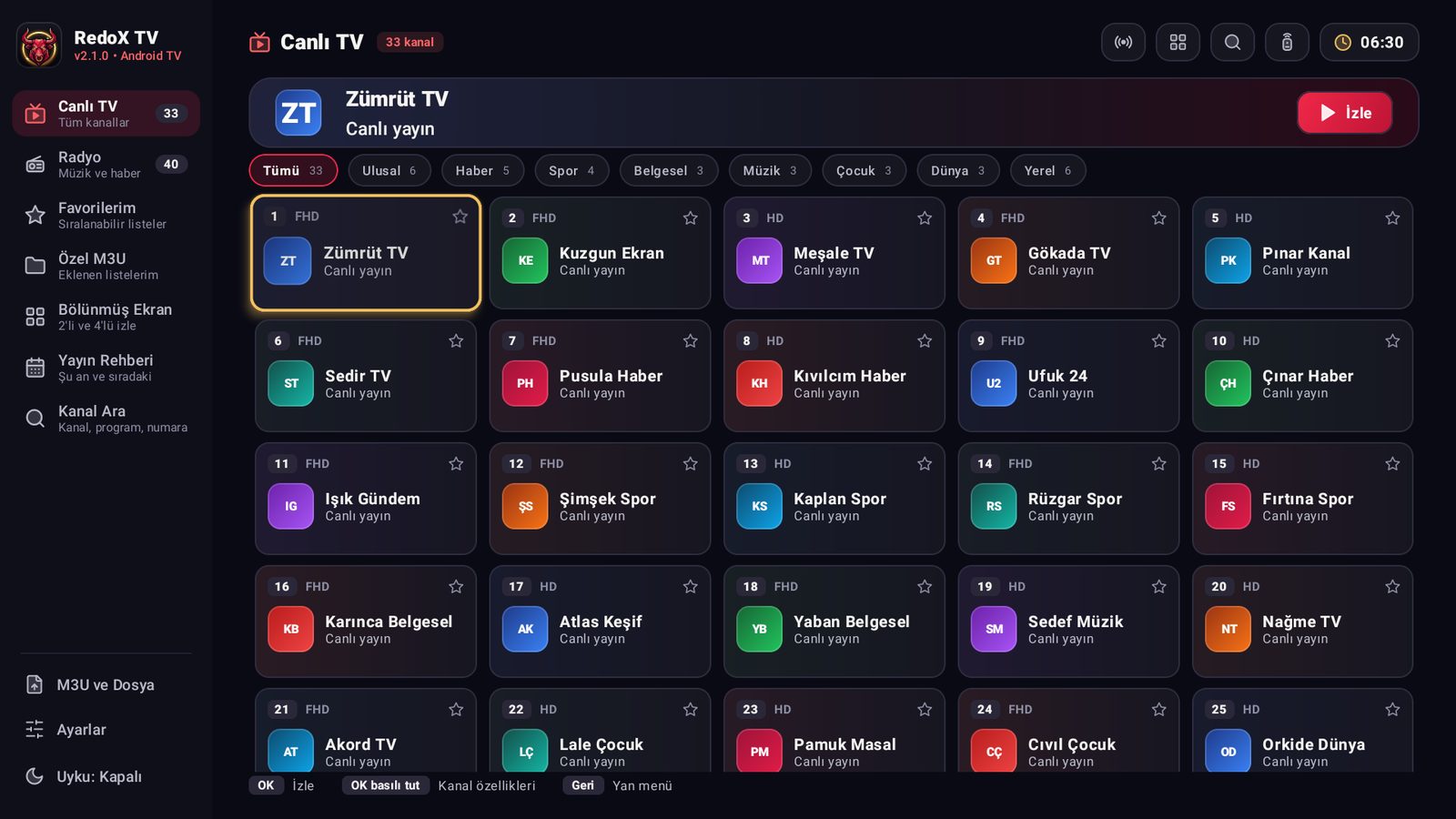Image resolution: width=1456 pixels, height=819 pixels.
Task: Open the Sedir TV channel card
Action: 366,376
